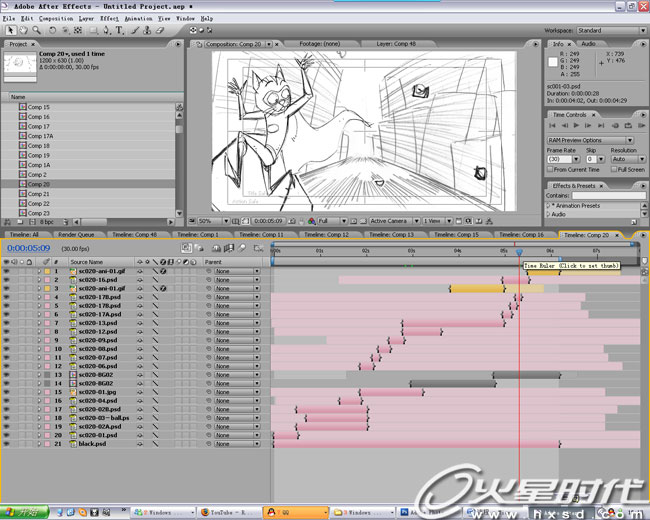Enable the From Current Time checkbox
Viewport: 650px width, 520px height.
[x=550, y=170]
